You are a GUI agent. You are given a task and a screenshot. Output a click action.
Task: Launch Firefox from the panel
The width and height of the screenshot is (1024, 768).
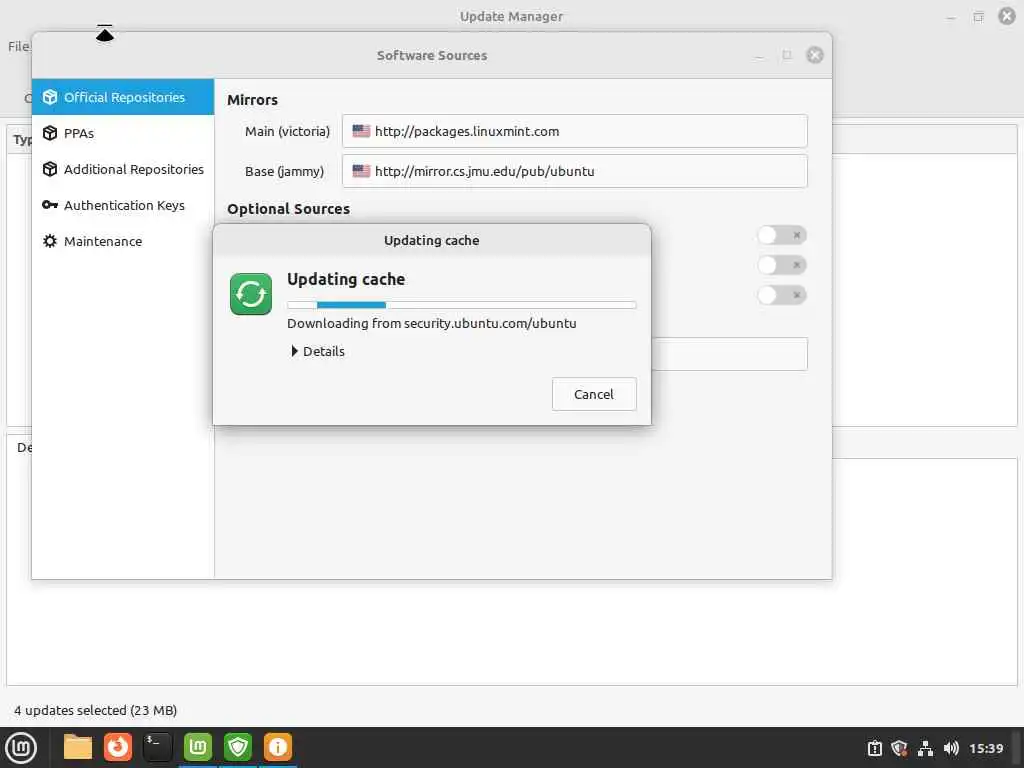(x=118, y=747)
